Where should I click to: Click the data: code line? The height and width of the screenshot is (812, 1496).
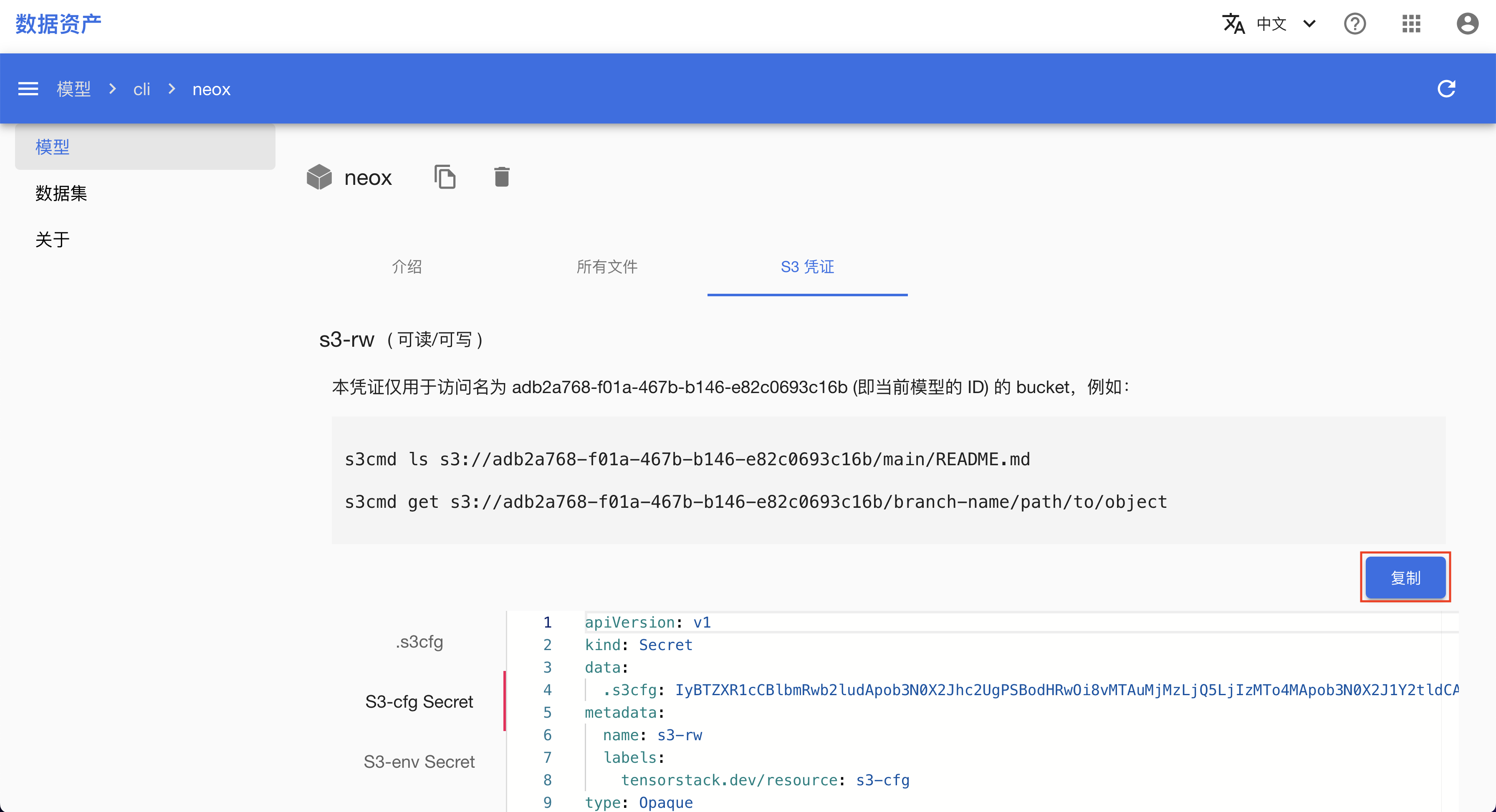click(x=606, y=668)
